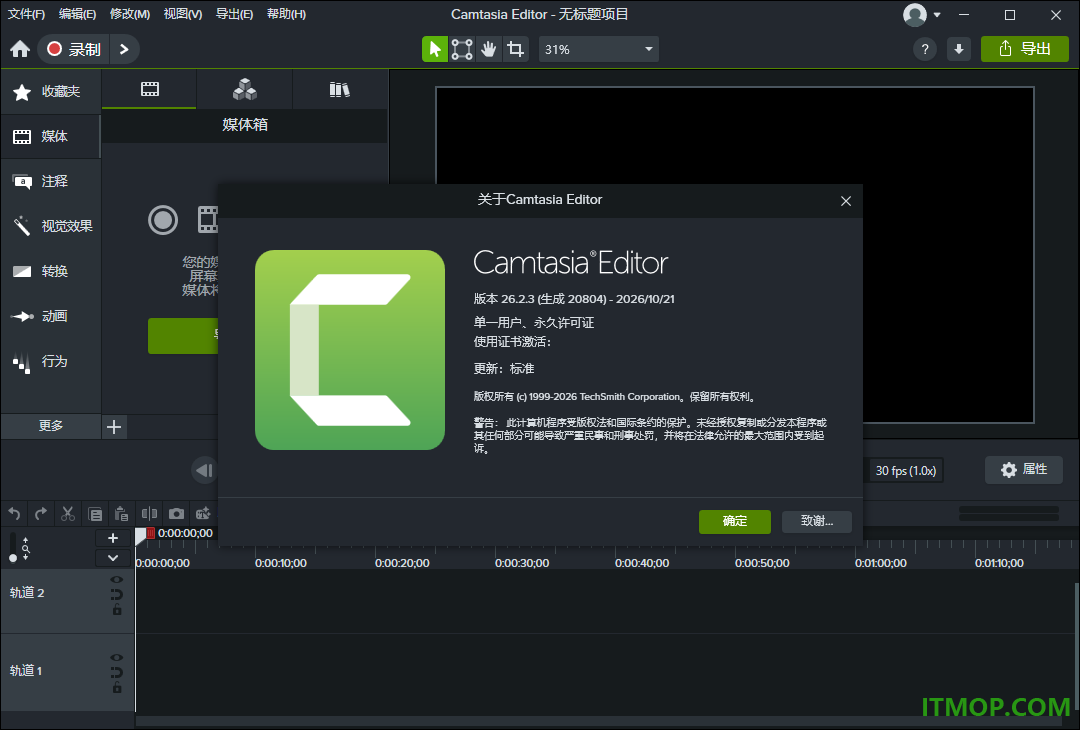
Task: Open the 帮助(H) menu
Action: click(x=286, y=14)
